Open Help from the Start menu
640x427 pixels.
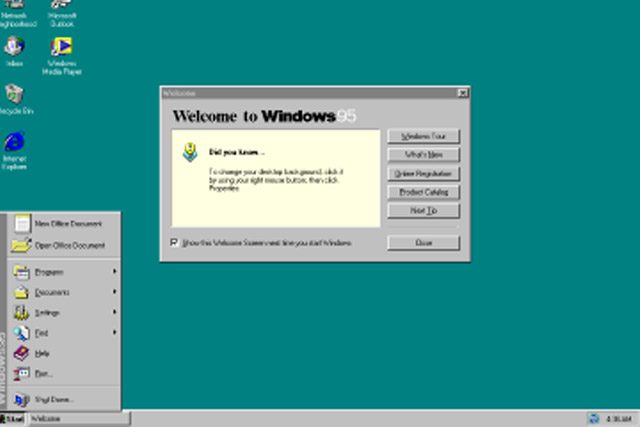point(64,353)
